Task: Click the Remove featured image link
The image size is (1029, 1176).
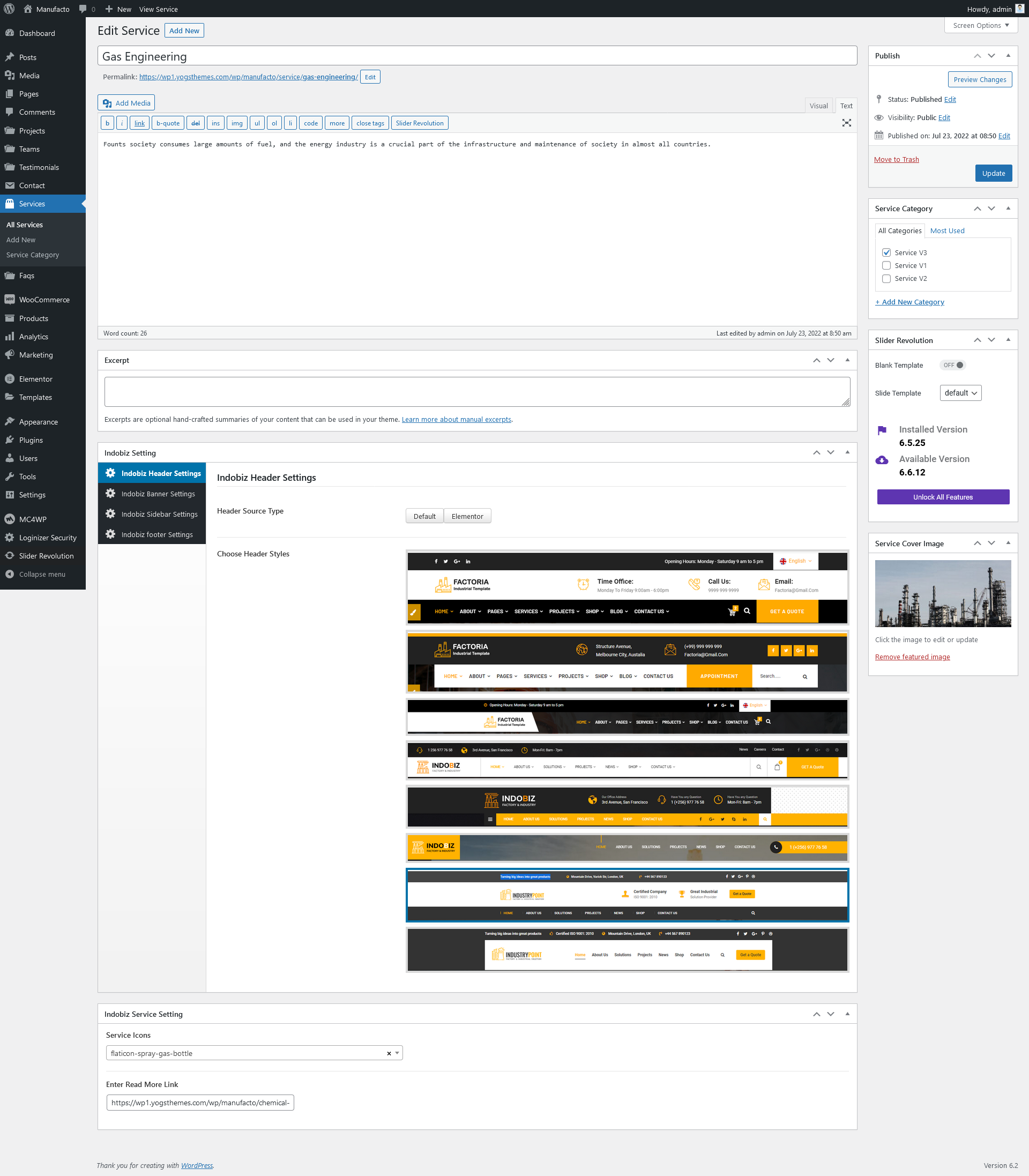Action: 912,657
